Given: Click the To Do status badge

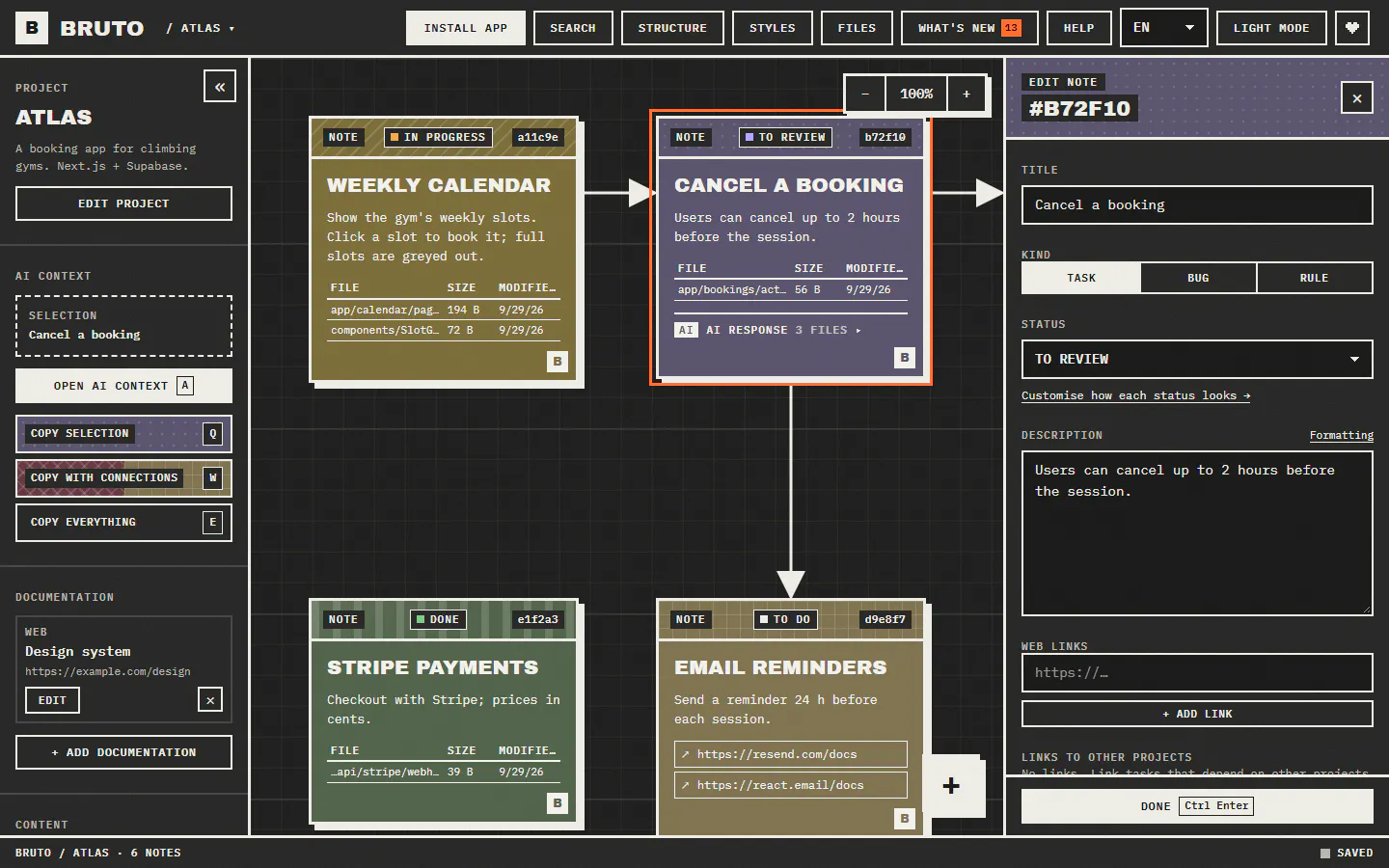Looking at the screenshot, I should (x=785, y=620).
